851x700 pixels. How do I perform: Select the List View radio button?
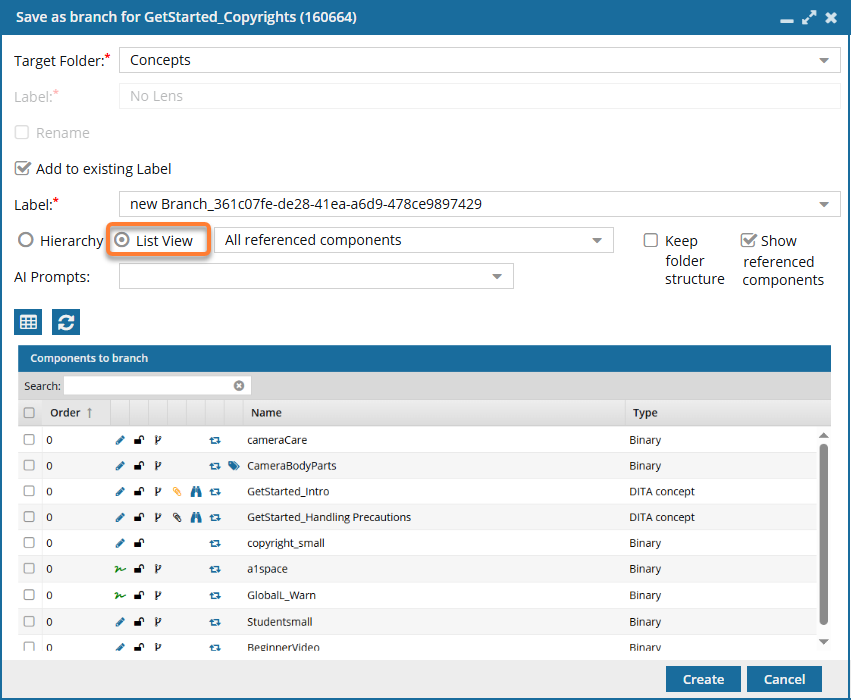tap(122, 240)
